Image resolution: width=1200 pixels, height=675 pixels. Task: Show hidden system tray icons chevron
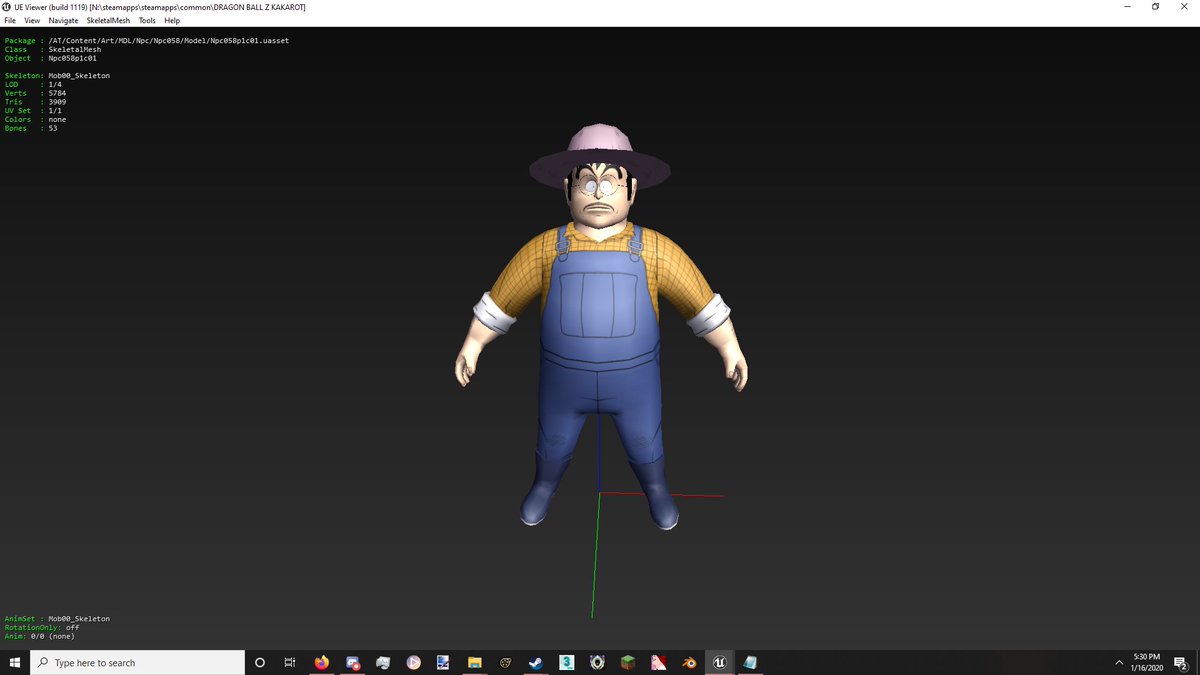pos(1119,662)
